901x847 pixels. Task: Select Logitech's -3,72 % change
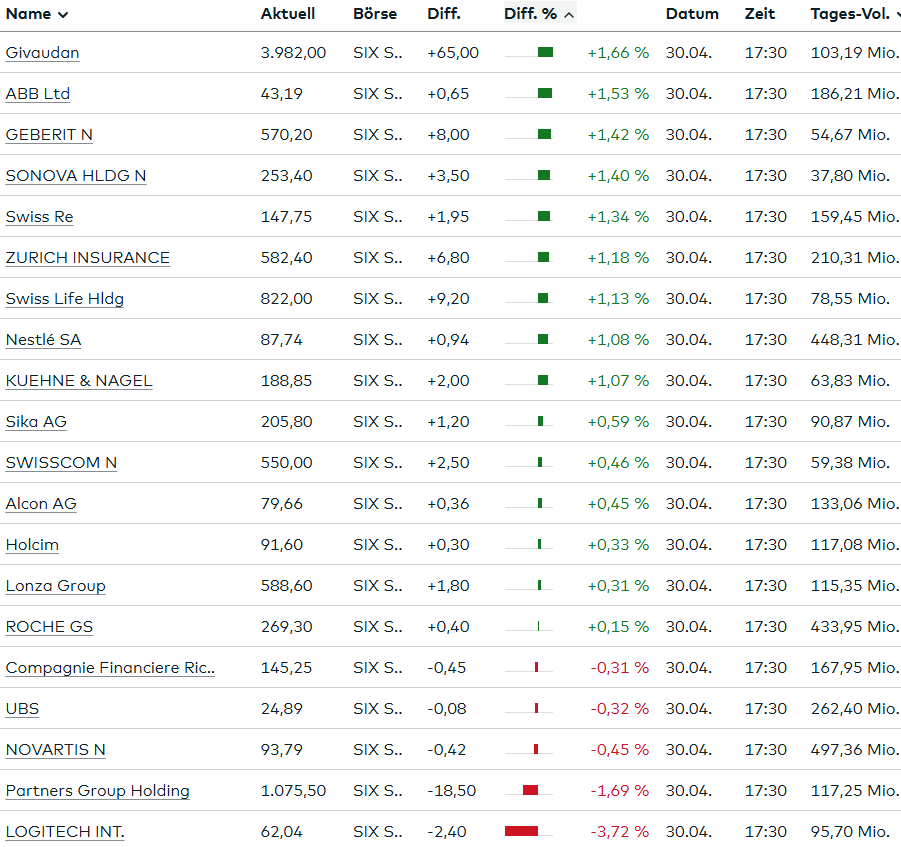click(619, 831)
